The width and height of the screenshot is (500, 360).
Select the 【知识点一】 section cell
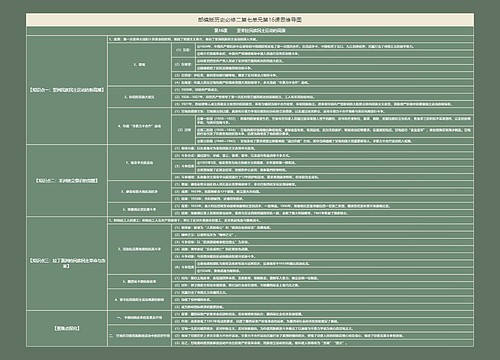pyautogui.click(x=67, y=90)
